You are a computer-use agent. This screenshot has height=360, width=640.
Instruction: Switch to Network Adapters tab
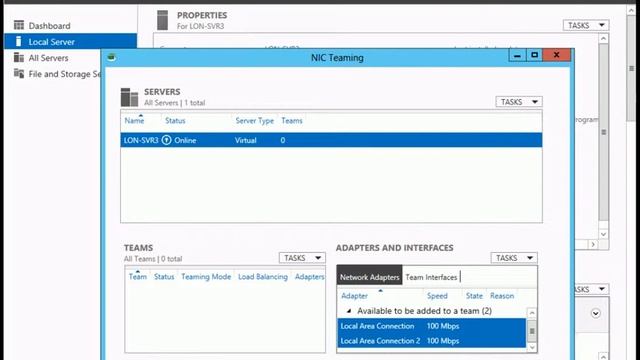click(369, 277)
